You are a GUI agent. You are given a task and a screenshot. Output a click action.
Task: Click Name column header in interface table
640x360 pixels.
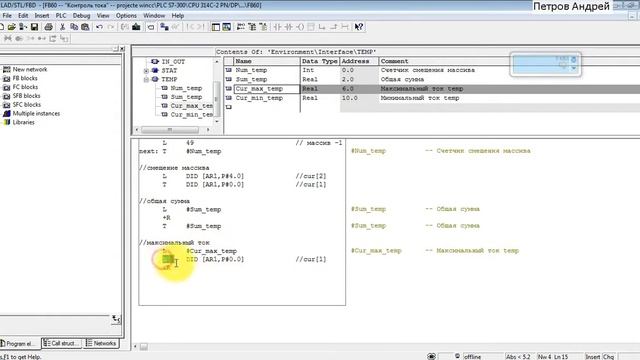(x=267, y=61)
